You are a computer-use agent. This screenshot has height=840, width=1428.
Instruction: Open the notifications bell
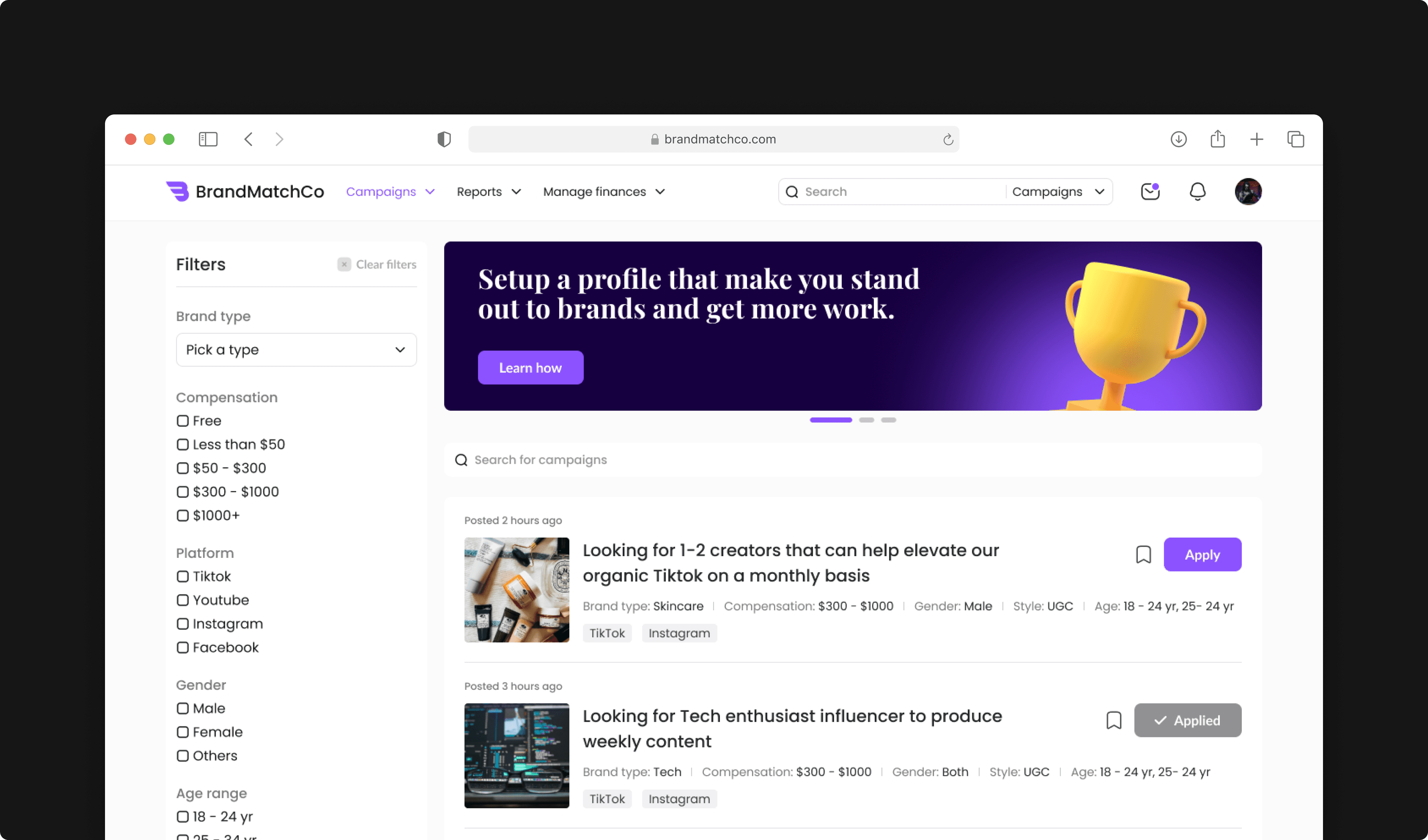tap(1197, 191)
